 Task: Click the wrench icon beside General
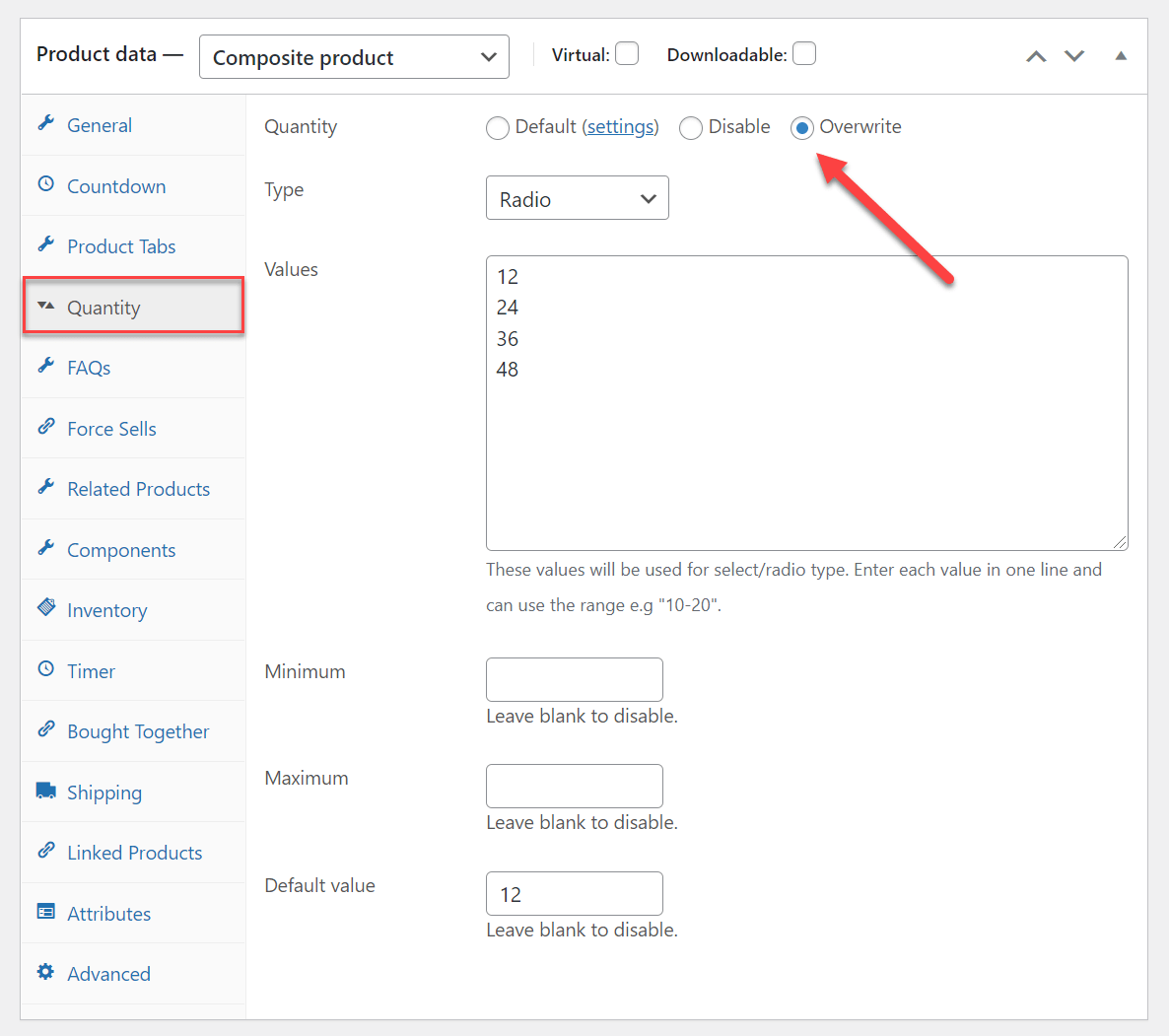45,124
